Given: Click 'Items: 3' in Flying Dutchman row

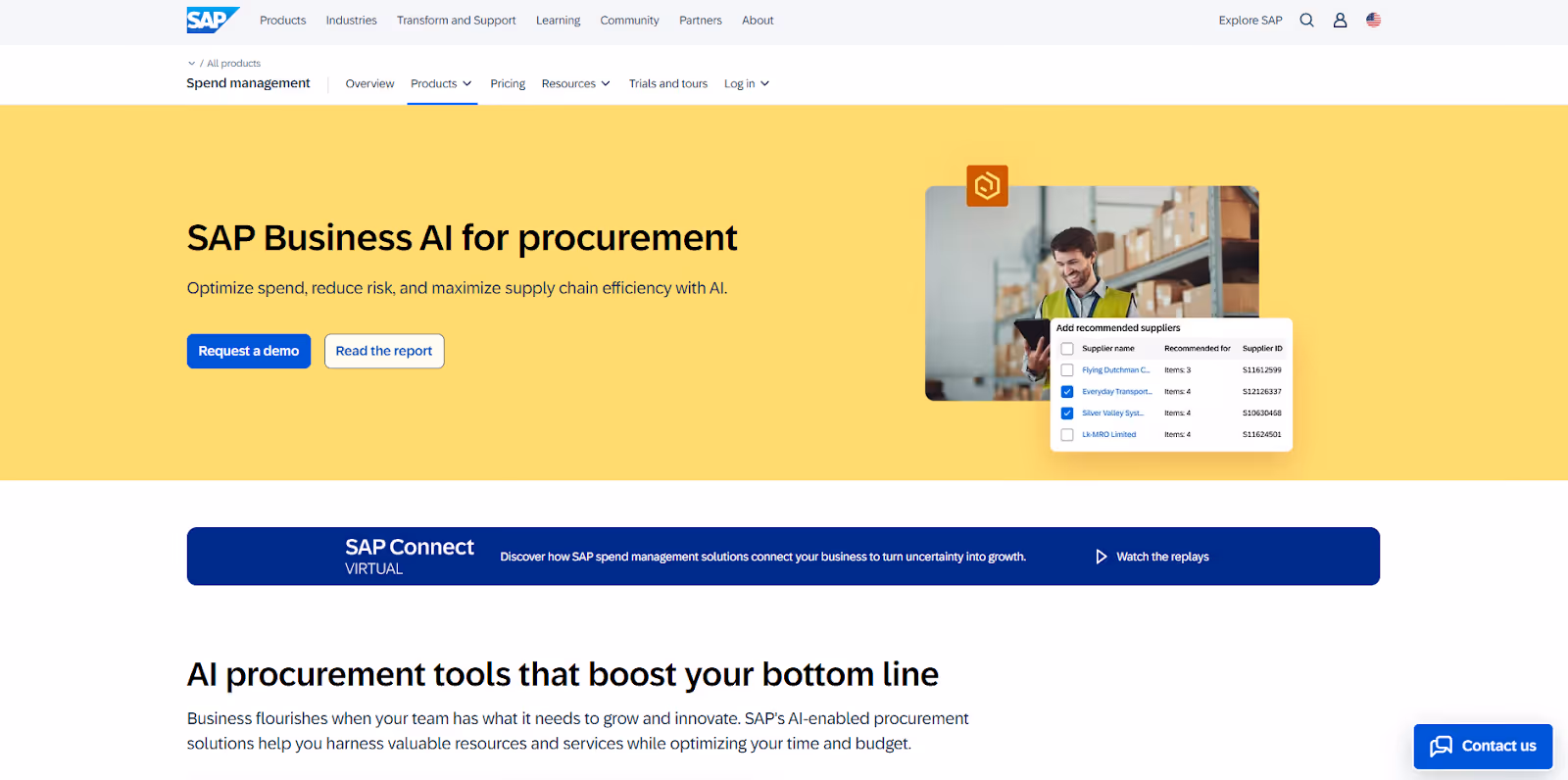Looking at the screenshot, I should point(1177,370).
